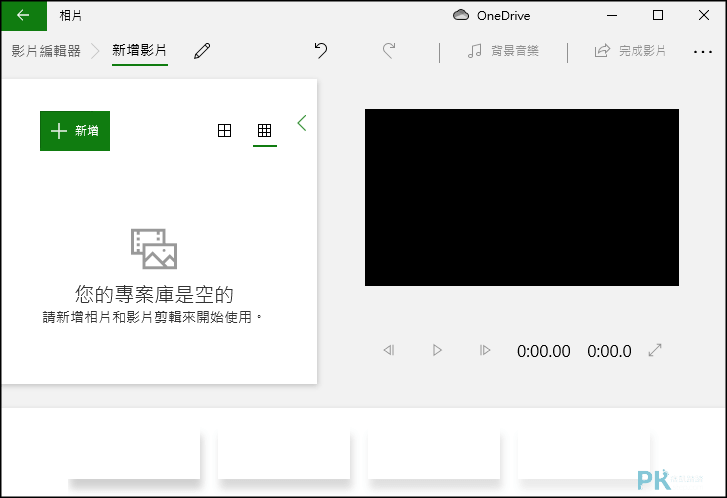Play the video preview
The height and width of the screenshot is (498, 727).
click(x=437, y=350)
